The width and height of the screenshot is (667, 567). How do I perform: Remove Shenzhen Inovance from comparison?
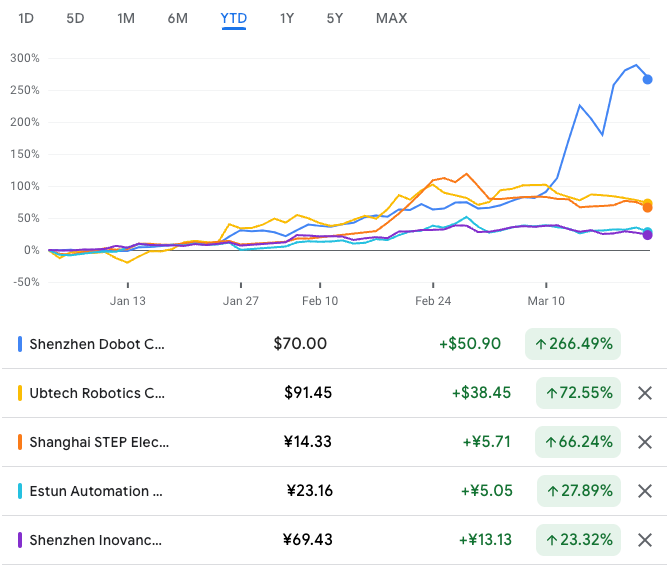(x=645, y=540)
